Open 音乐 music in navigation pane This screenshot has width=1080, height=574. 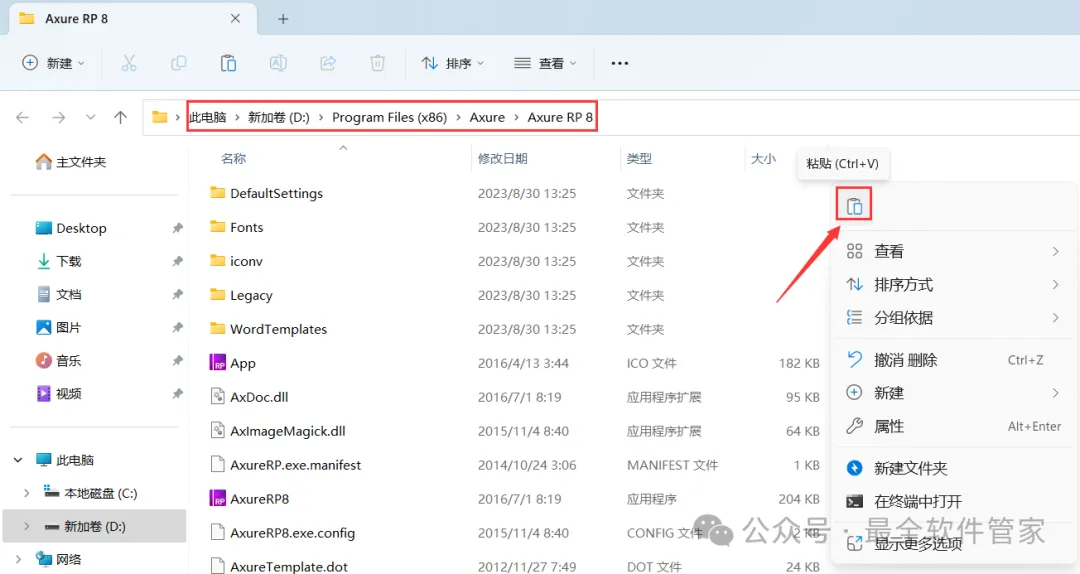(59, 360)
